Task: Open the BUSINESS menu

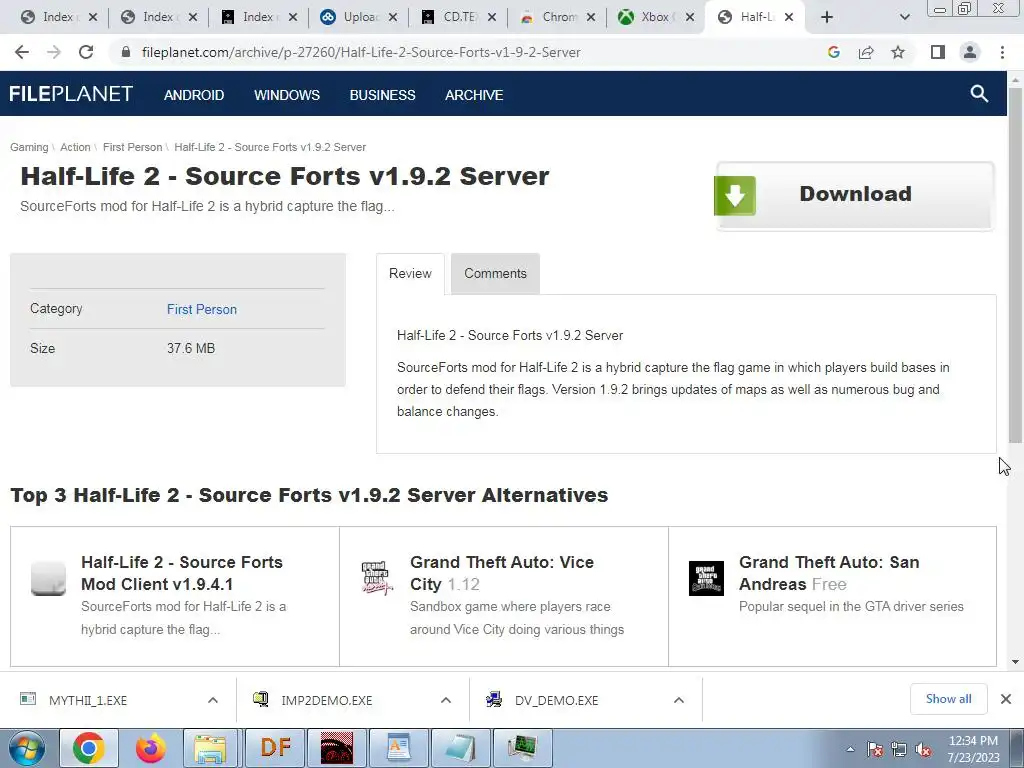Action: pyautogui.click(x=382, y=95)
